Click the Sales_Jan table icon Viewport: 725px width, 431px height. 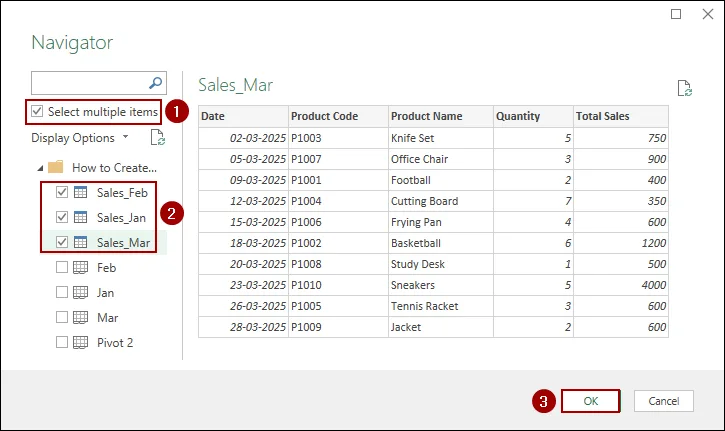click(80, 217)
